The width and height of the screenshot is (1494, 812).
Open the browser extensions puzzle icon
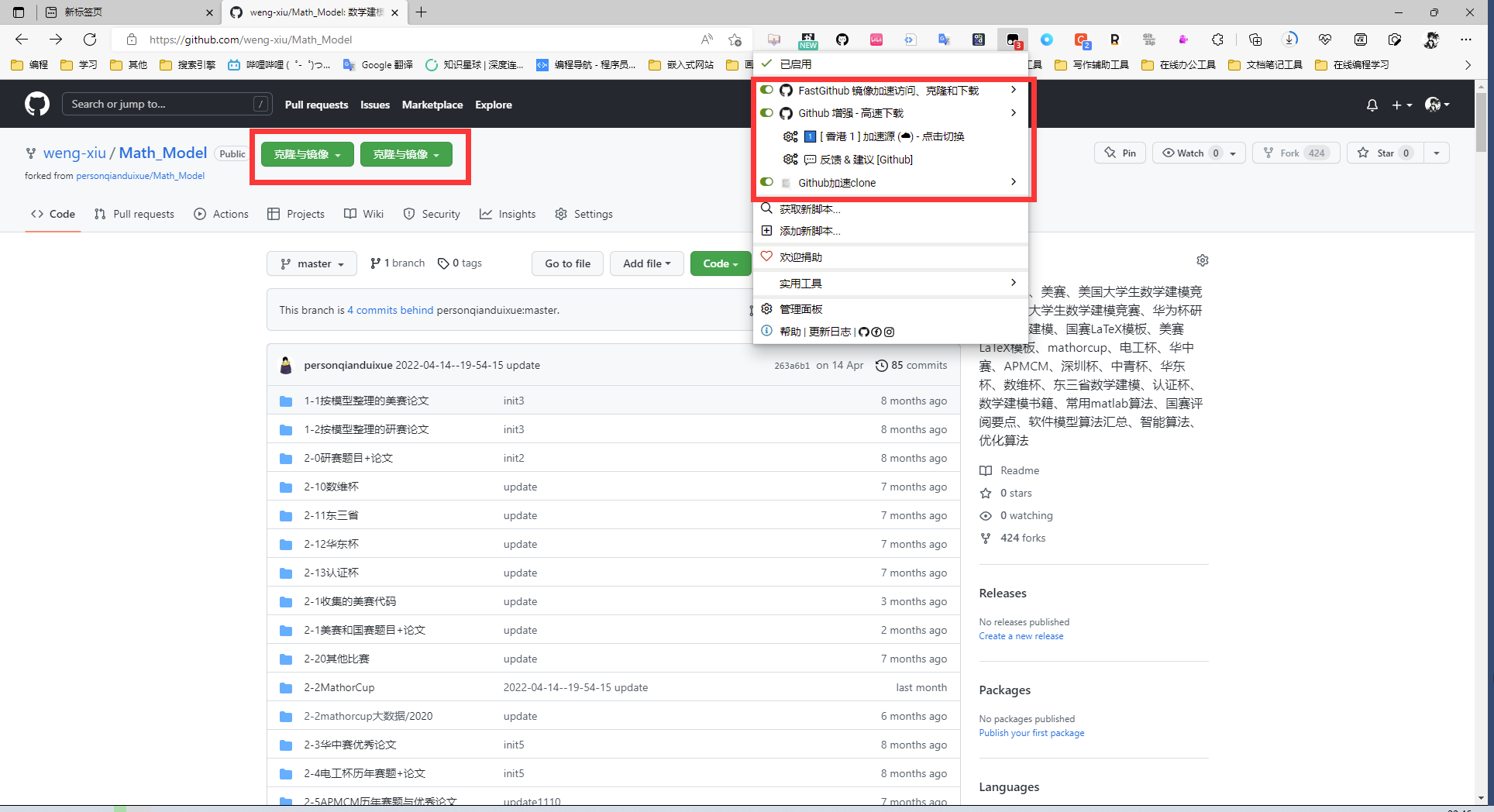point(1217,40)
